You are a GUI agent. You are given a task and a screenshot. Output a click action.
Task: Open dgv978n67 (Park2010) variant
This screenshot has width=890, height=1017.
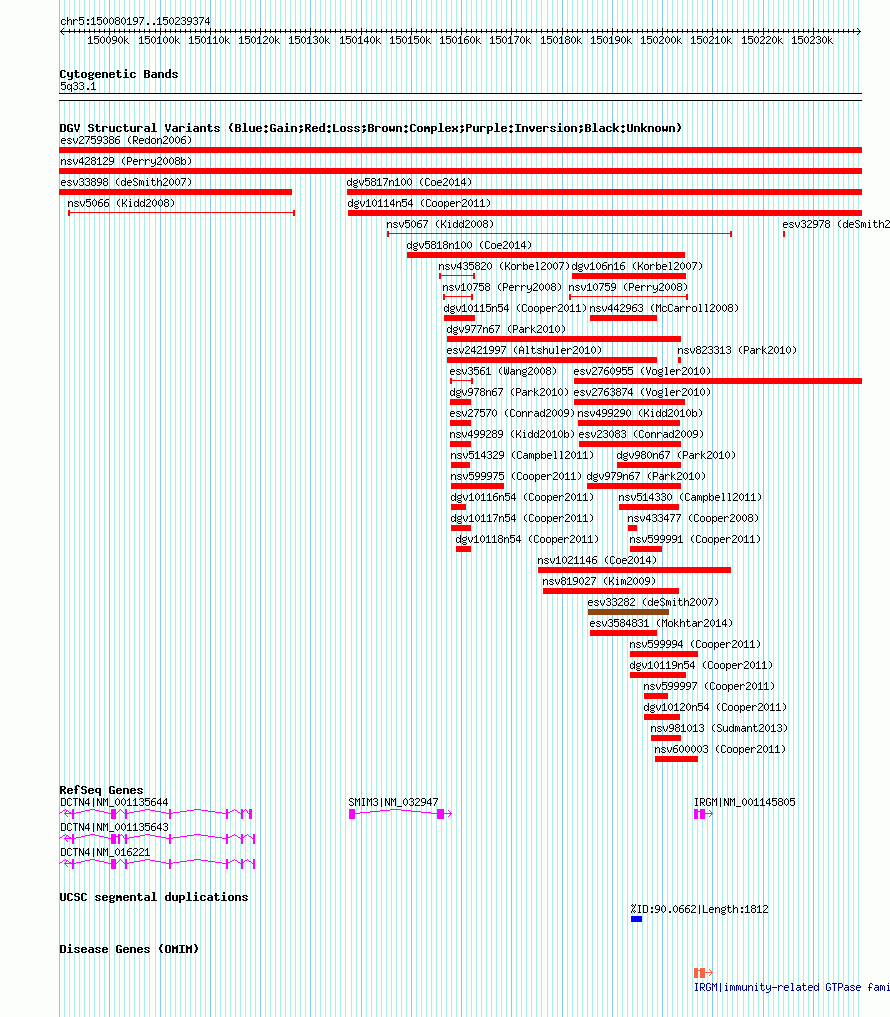509,392
